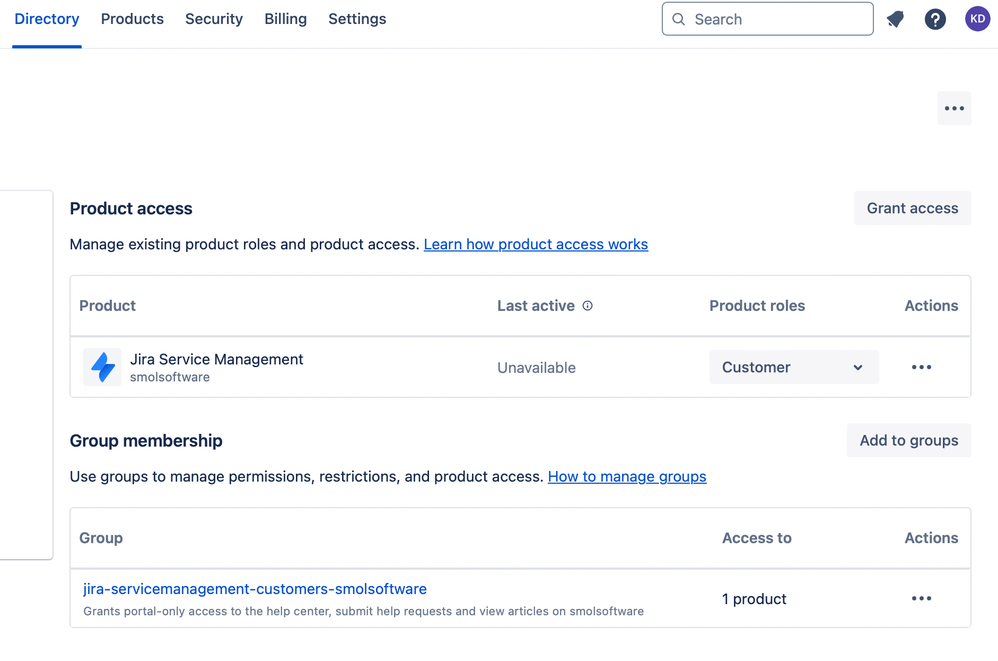998x661 pixels.
Task: Open actions menu for Jira Service Management
Action: click(921, 367)
